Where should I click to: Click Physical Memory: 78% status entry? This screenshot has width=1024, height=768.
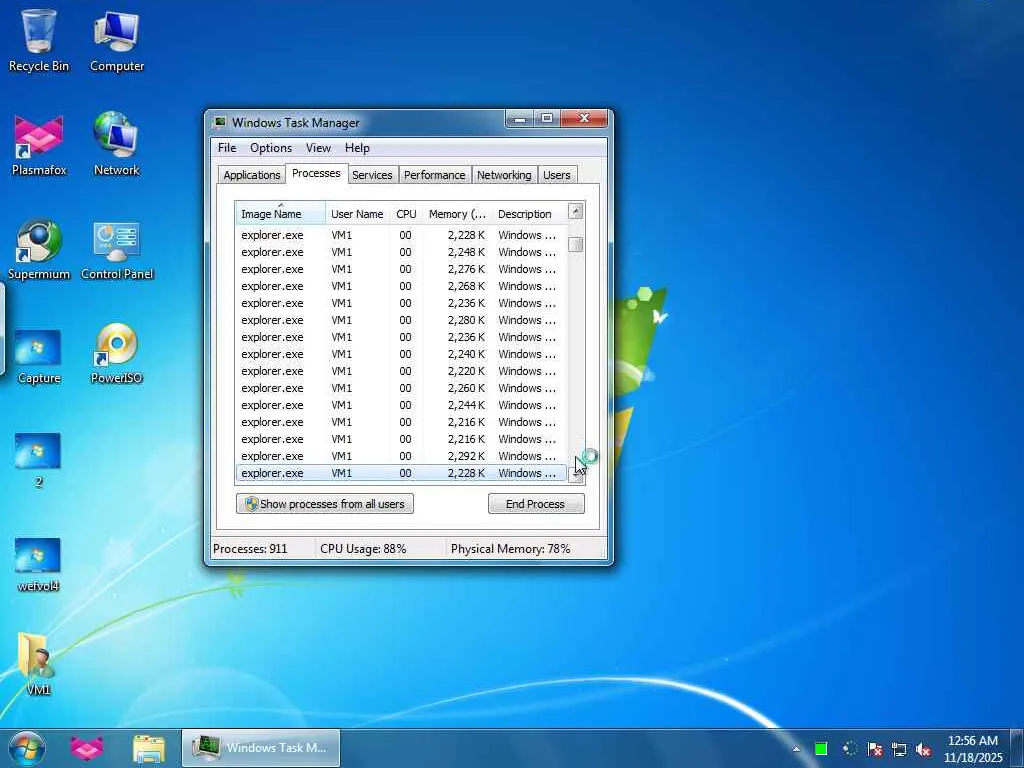[x=510, y=549]
